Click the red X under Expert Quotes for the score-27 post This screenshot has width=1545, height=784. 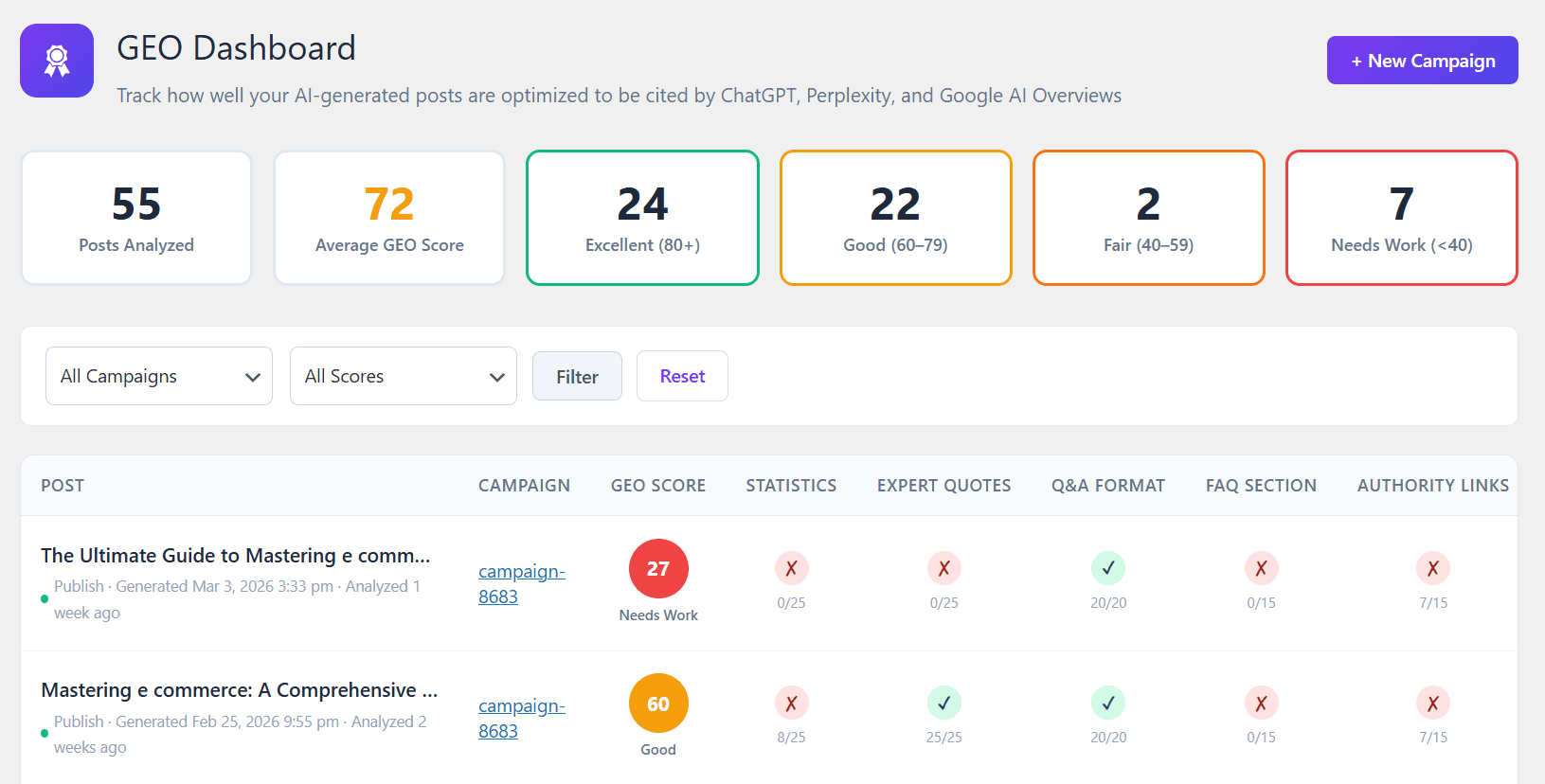point(943,568)
